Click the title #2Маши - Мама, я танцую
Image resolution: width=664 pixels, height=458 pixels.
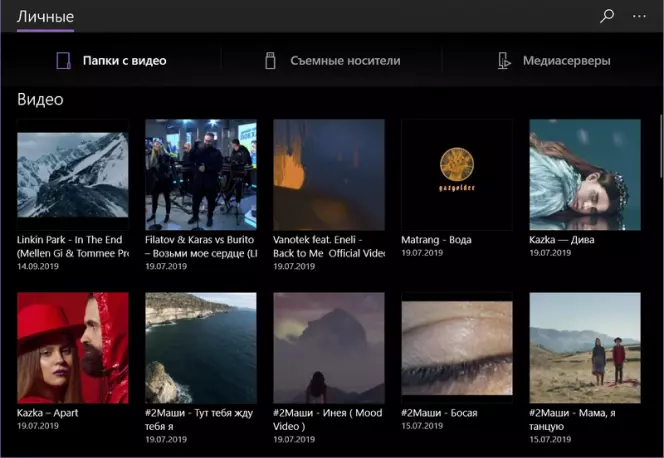pos(573,419)
